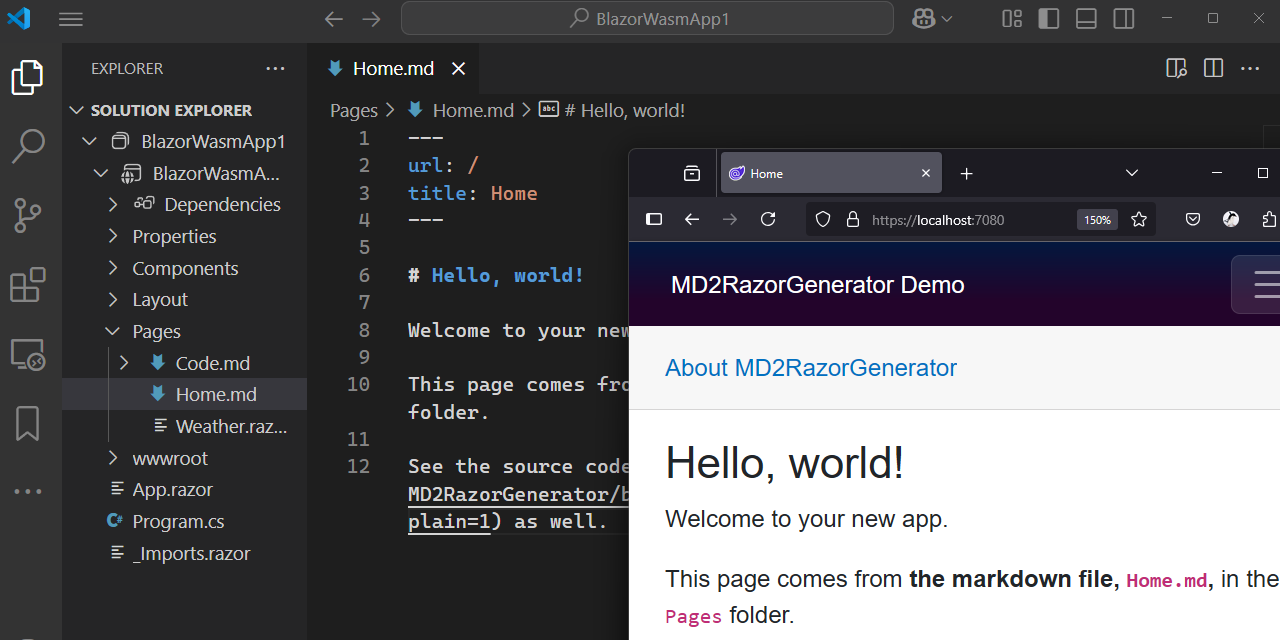Toggle the Firefox sidebar button
1280x640 pixels.
point(654,220)
